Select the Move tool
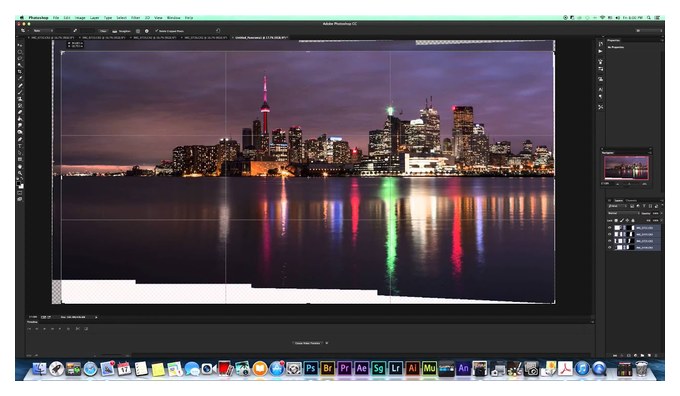 coord(20,45)
